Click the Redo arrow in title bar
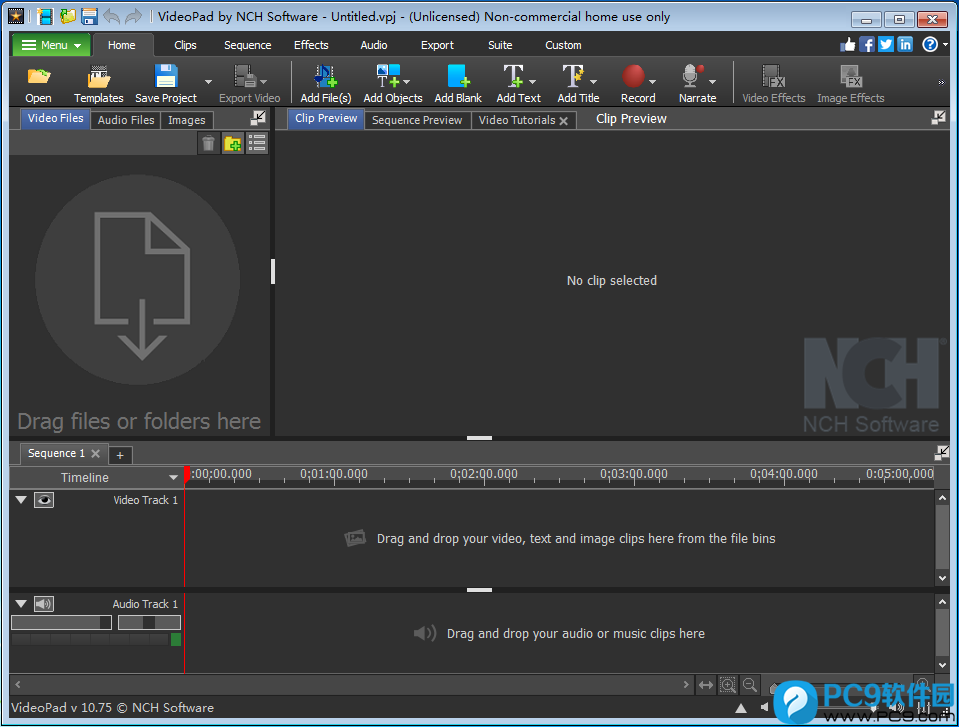This screenshot has width=959, height=727. (x=133, y=17)
